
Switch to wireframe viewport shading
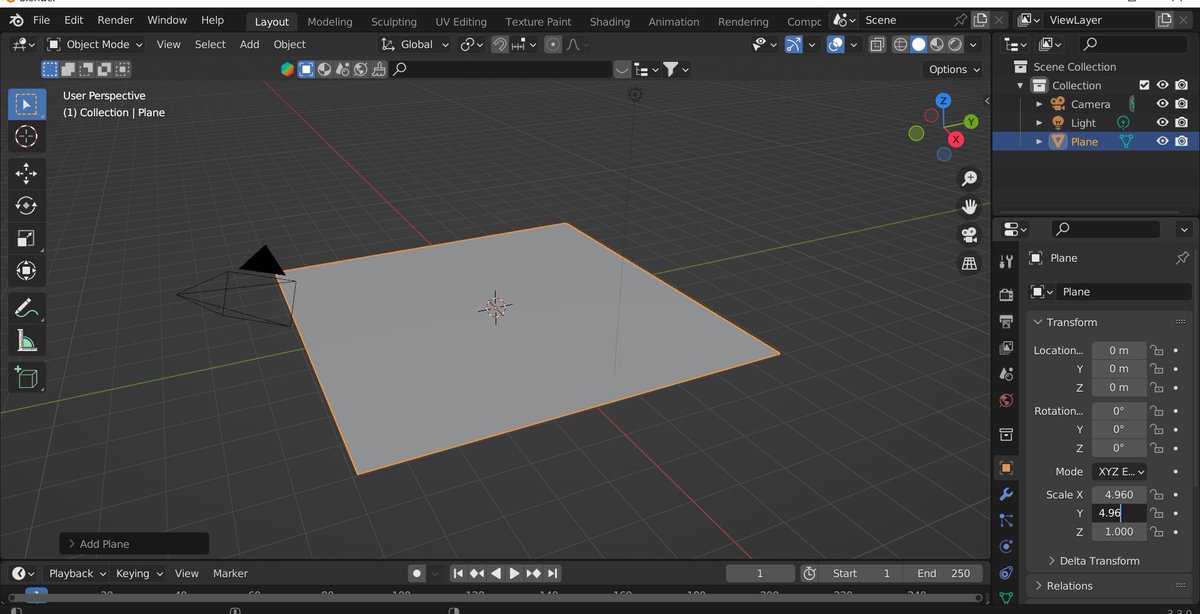(x=900, y=44)
